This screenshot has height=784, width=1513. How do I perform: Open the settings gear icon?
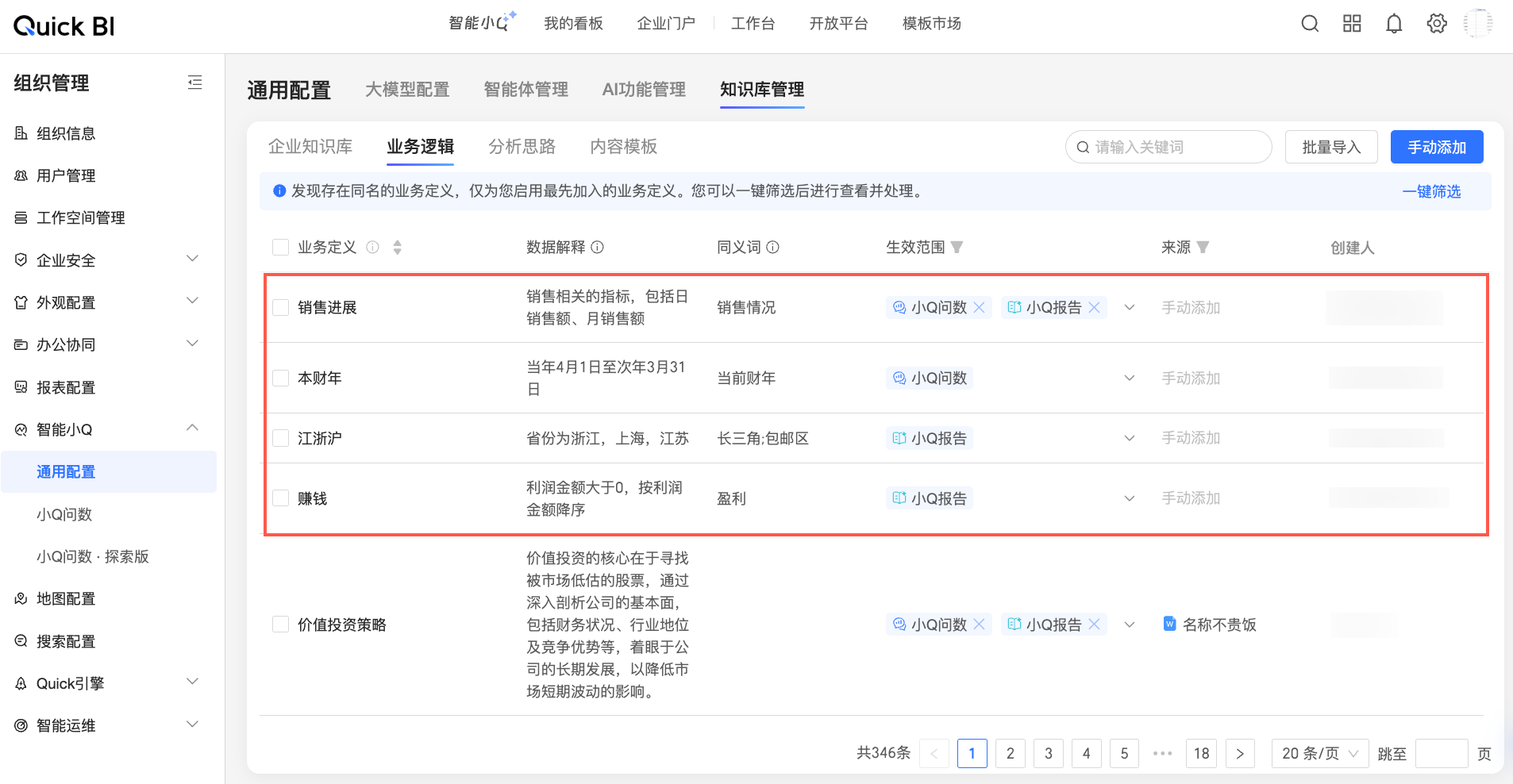pyautogui.click(x=1437, y=24)
